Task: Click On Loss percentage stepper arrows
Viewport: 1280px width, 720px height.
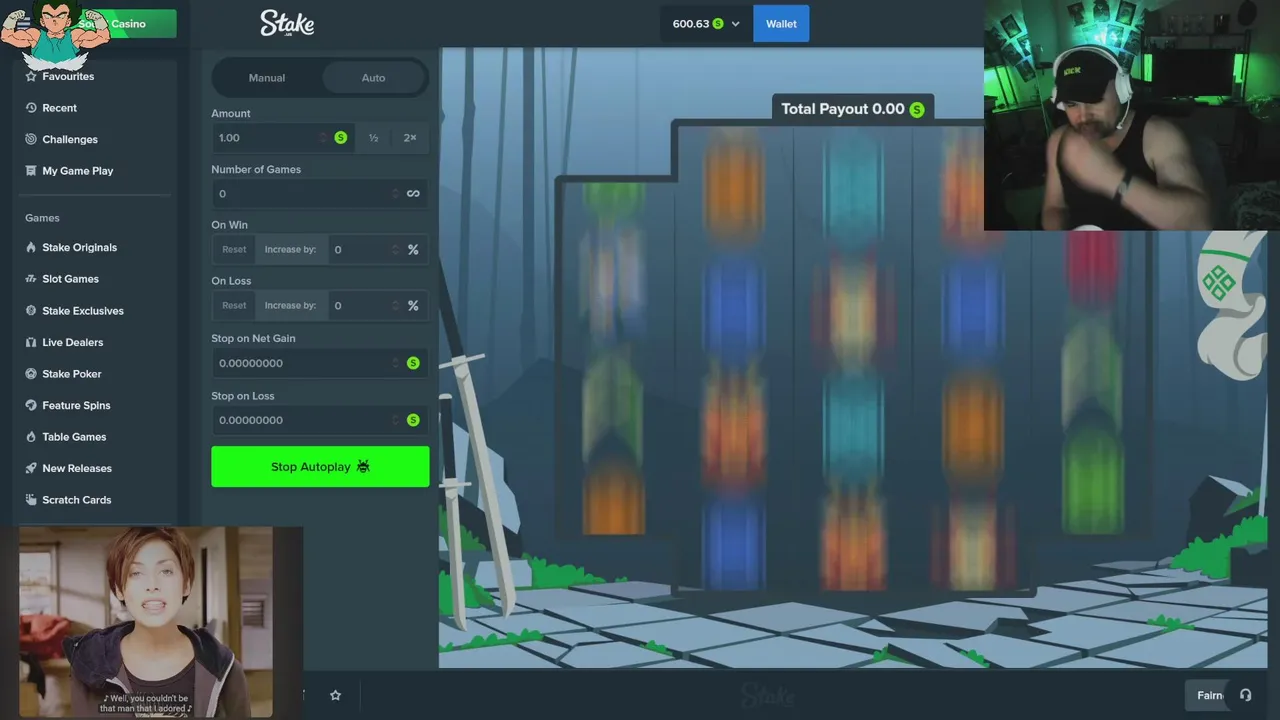Action: coord(395,306)
